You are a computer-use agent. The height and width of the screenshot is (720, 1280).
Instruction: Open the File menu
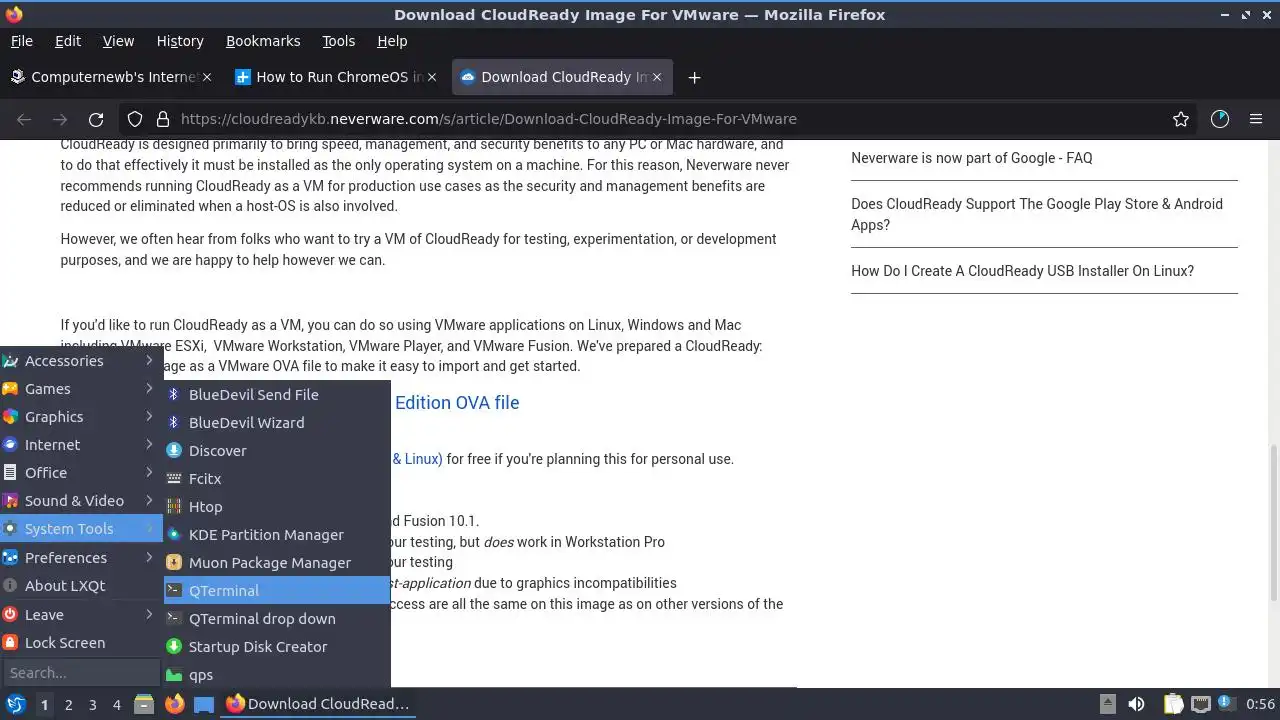(21, 41)
